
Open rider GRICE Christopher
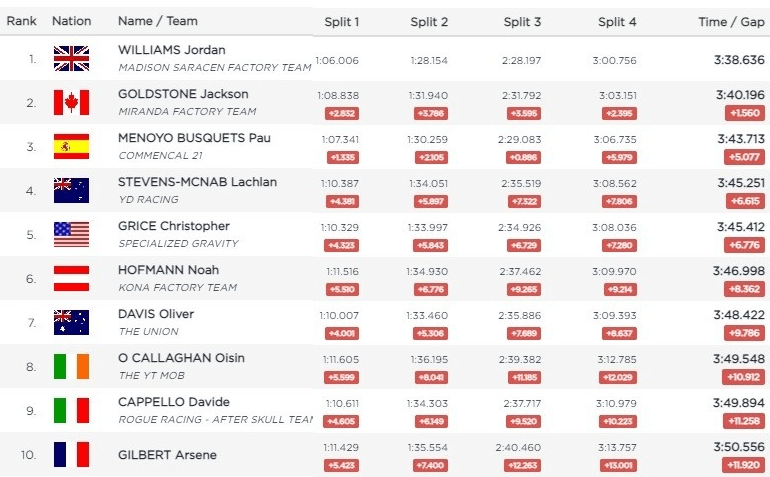point(174,226)
